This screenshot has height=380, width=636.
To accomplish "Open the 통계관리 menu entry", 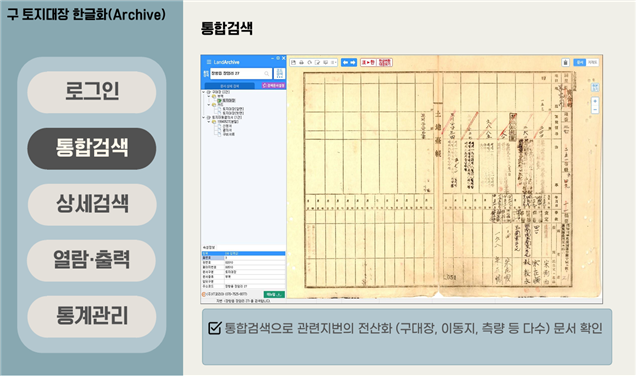I will [92, 316].
